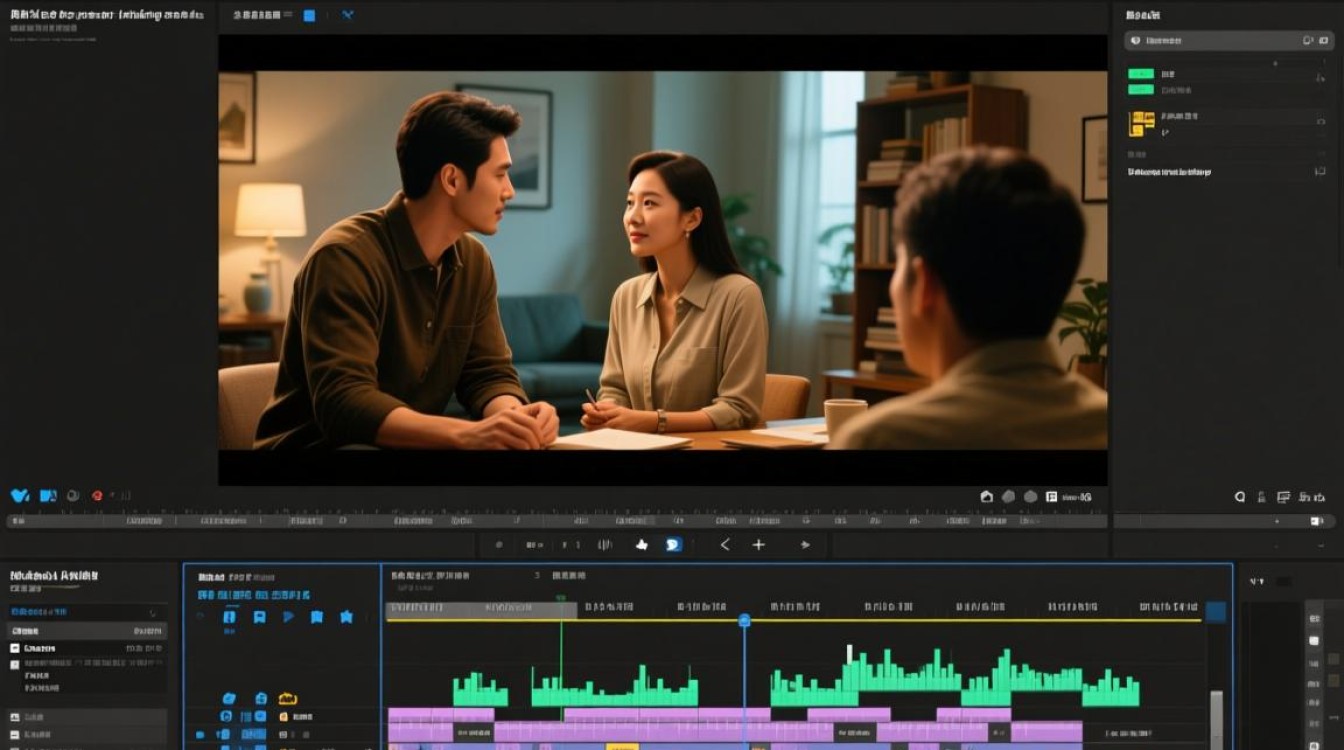Click the blue square icon above the preview
Viewport: 1344px width, 750px height.
(x=309, y=15)
